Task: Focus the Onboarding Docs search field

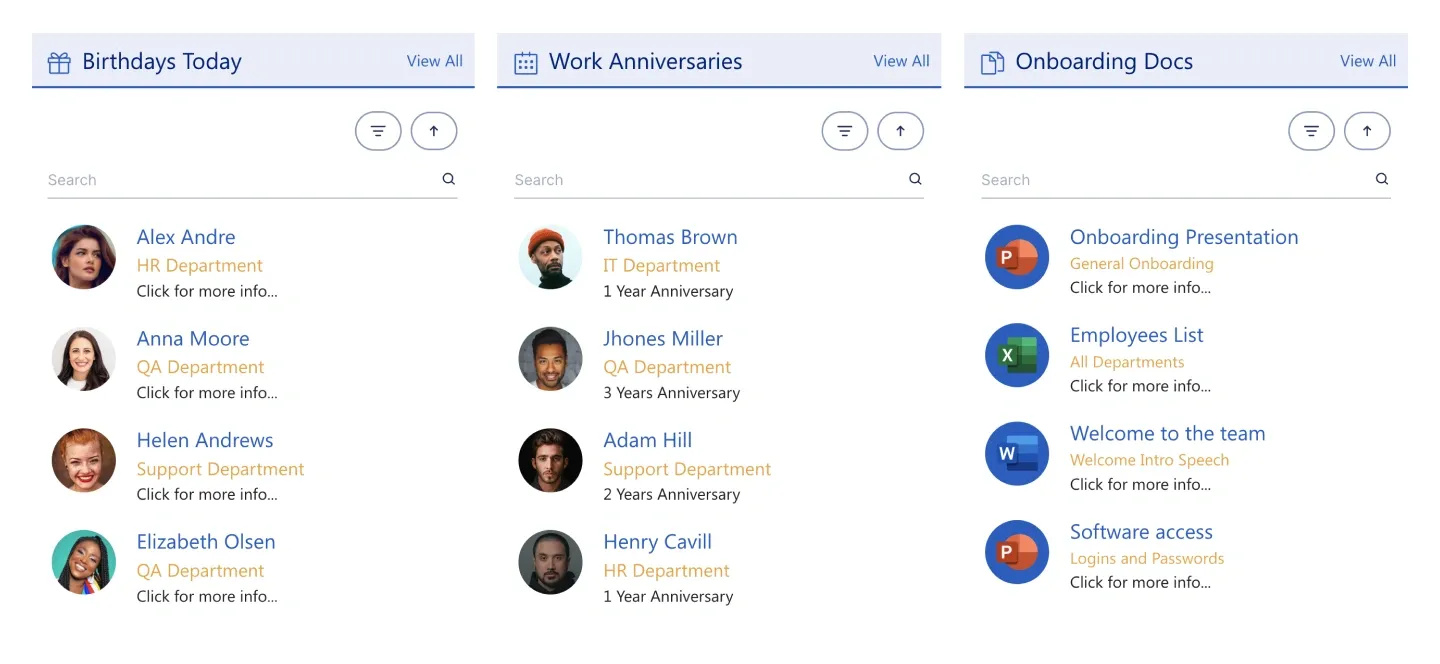Action: tap(1186, 180)
